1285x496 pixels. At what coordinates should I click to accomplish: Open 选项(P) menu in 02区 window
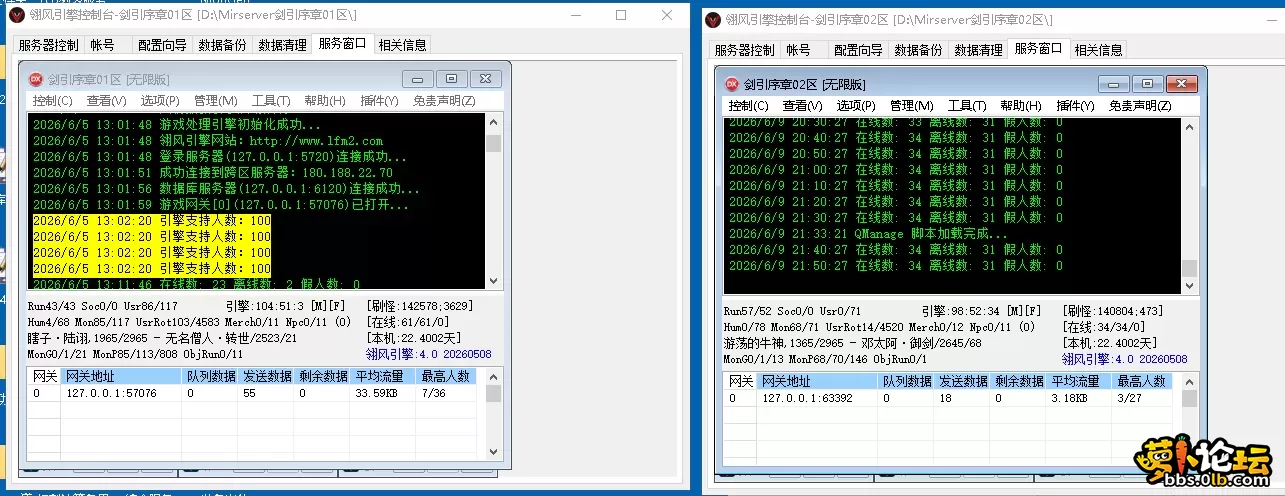click(856, 106)
